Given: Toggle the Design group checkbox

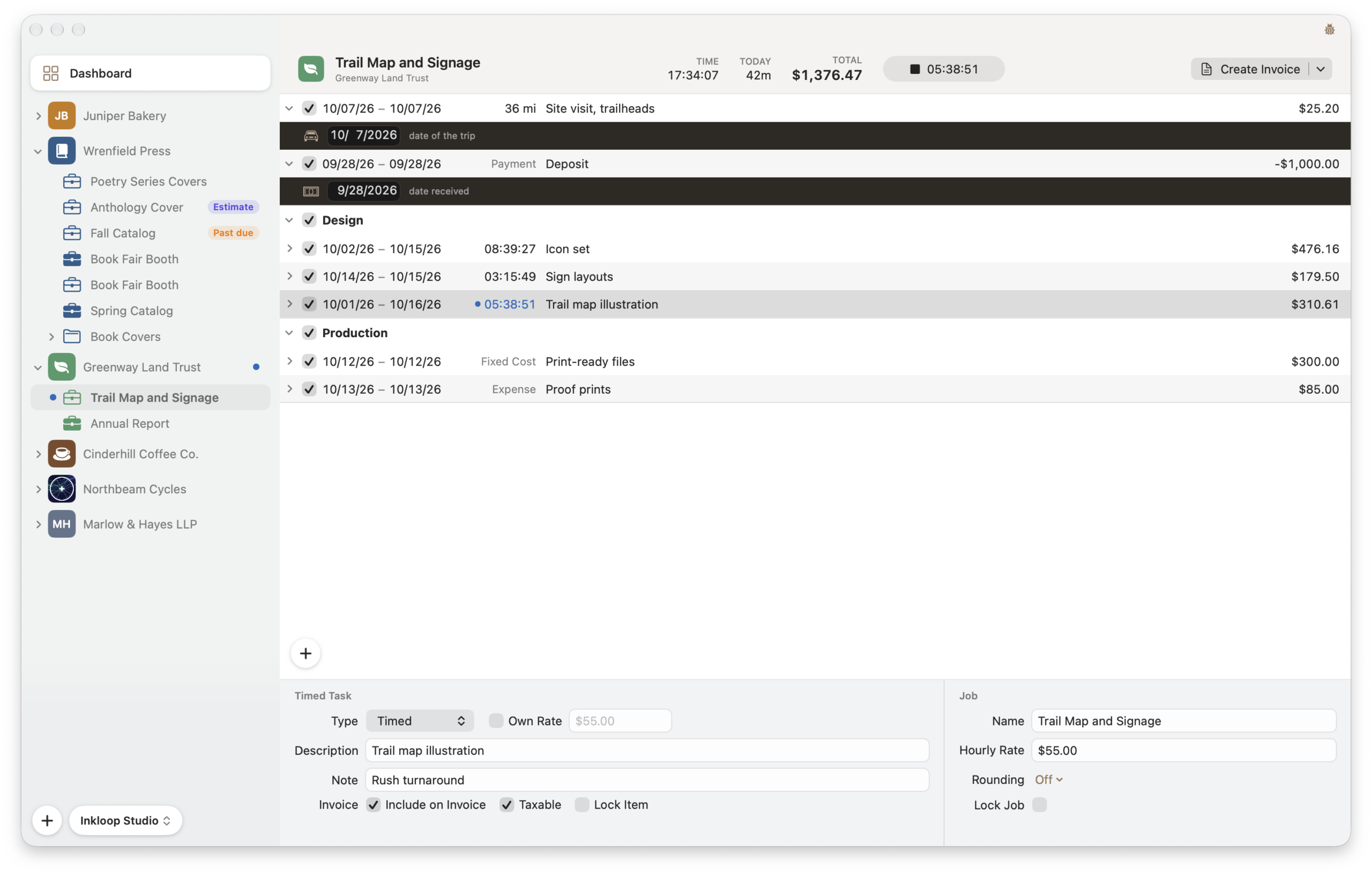Looking at the screenshot, I should click(x=309, y=220).
